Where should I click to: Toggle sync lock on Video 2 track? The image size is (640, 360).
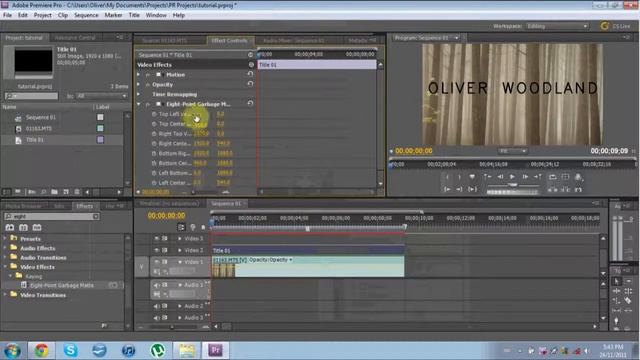coord(164,250)
